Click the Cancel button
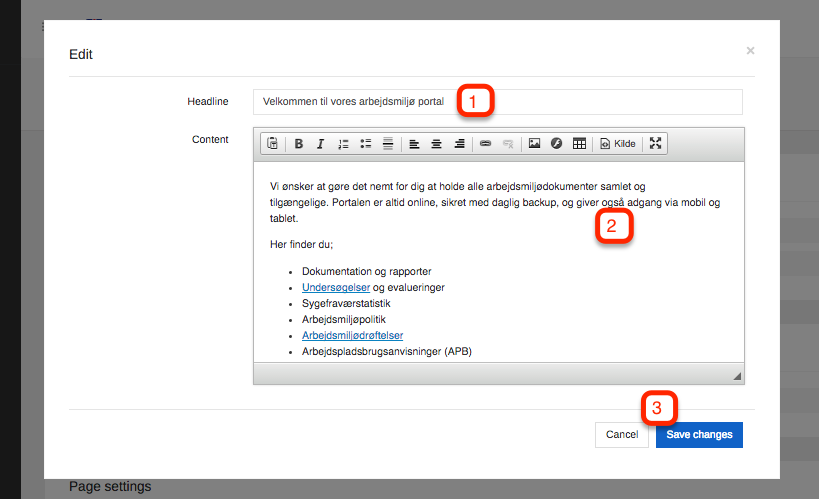The width and height of the screenshot is (819, 499). (x=622, y=435)
